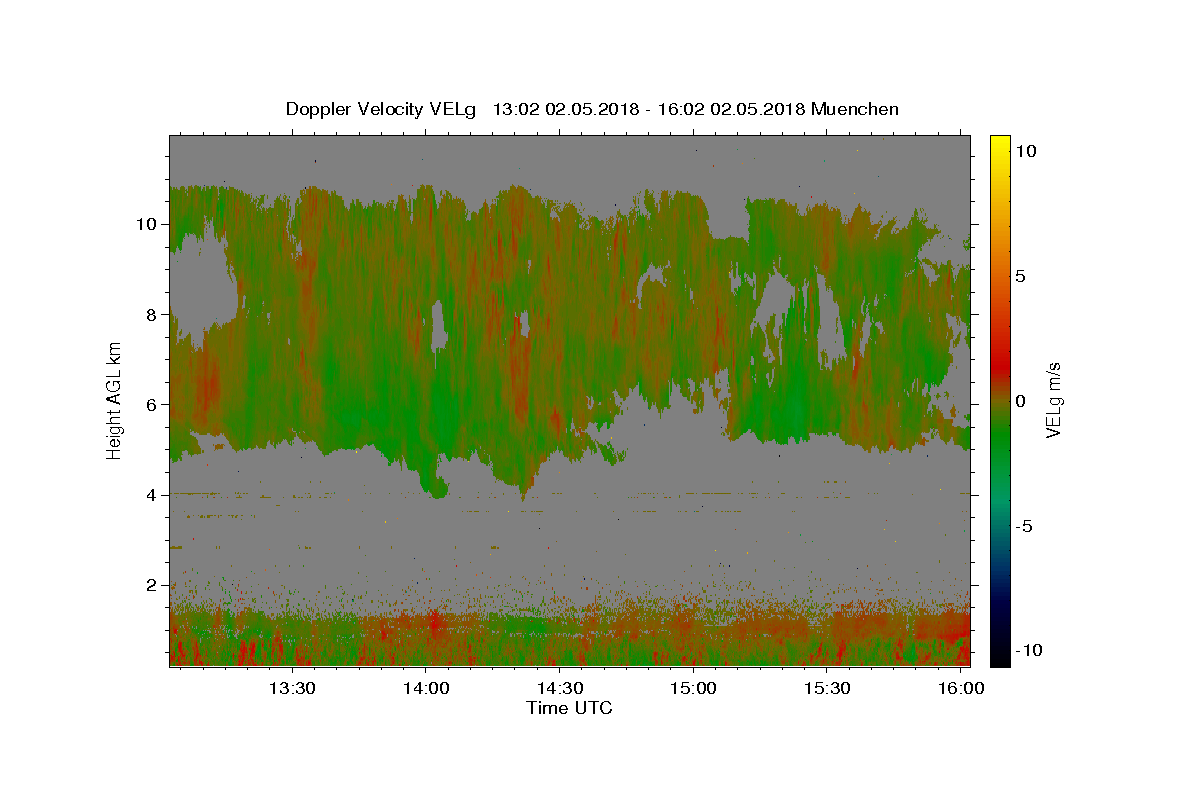Click the 14:00 time tick label
1200x800 pixels.
point(426,688)
